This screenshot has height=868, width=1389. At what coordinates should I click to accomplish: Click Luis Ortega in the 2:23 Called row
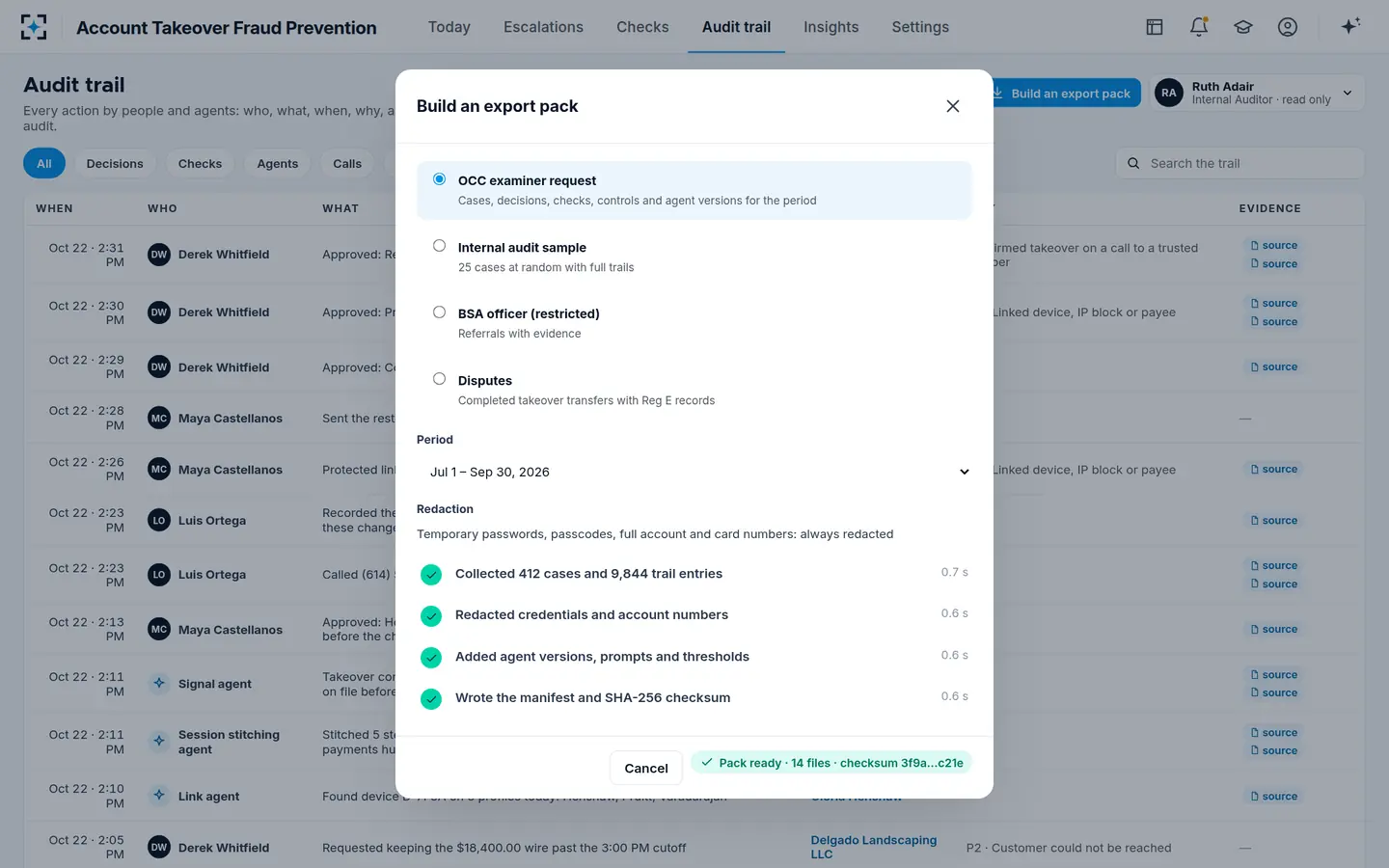pos(212,575)
